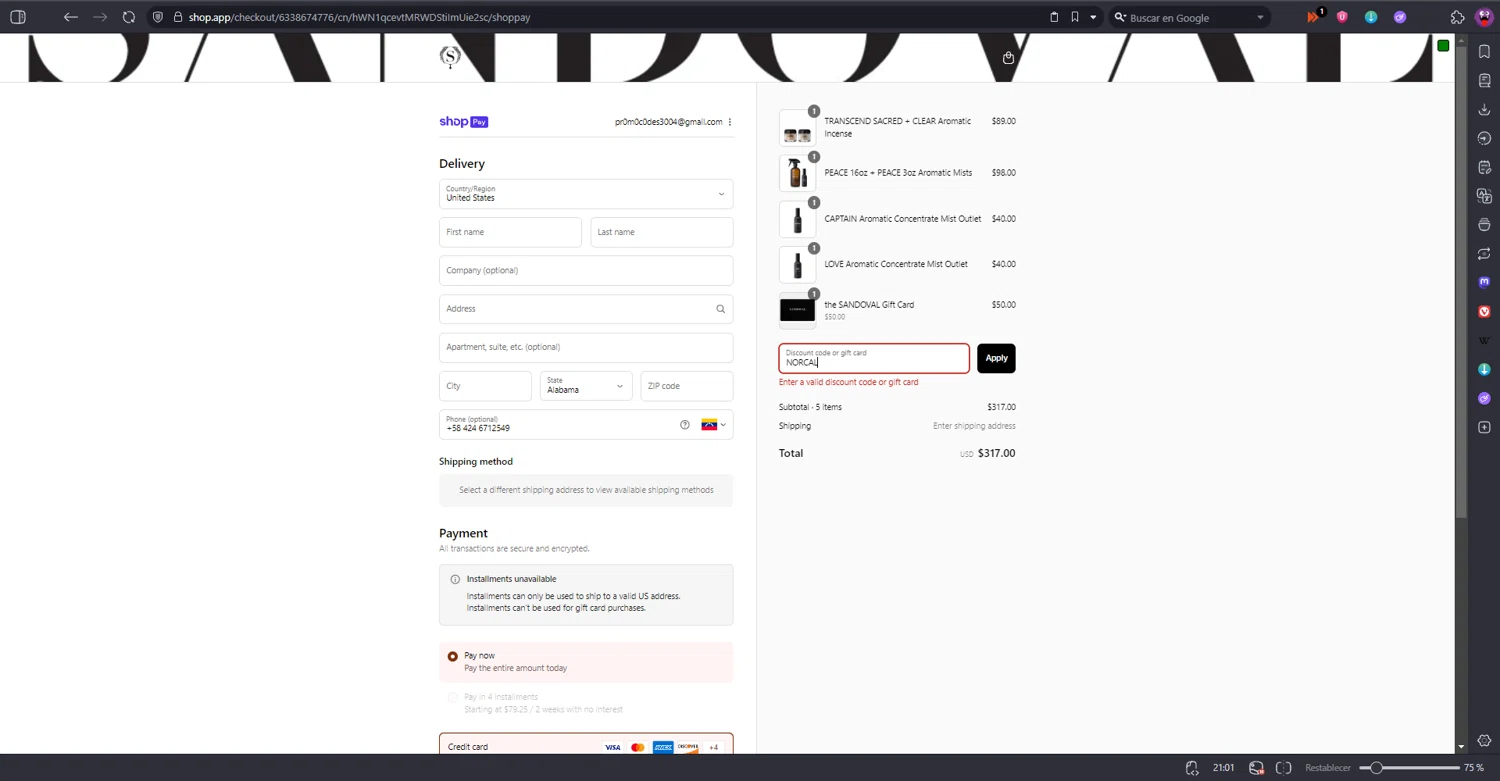Viewport: 1500px width, 781px height.
Task: Bookmark this page with the bookmark icon
Action: (x=1075, y=17)
